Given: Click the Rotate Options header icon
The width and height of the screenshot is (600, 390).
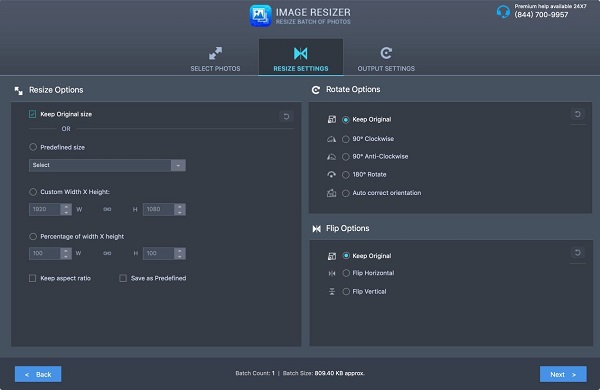Looking at the screenshot, I should pyautogui.click(x=316, y=90).
